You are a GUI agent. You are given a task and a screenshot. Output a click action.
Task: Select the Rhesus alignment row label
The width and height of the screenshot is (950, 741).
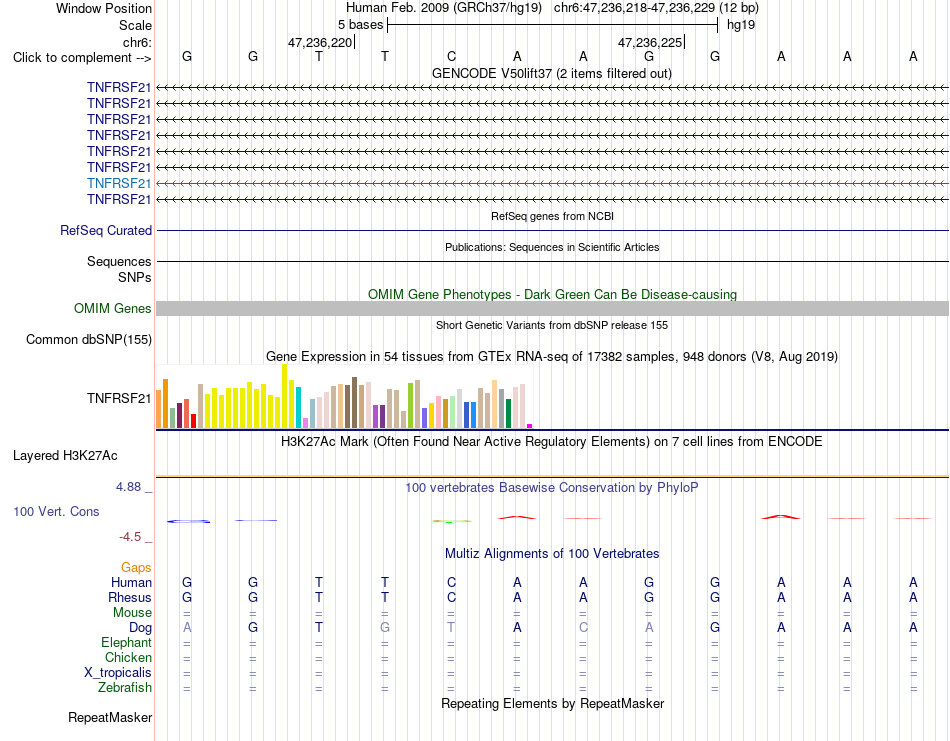tap(130, 597)
